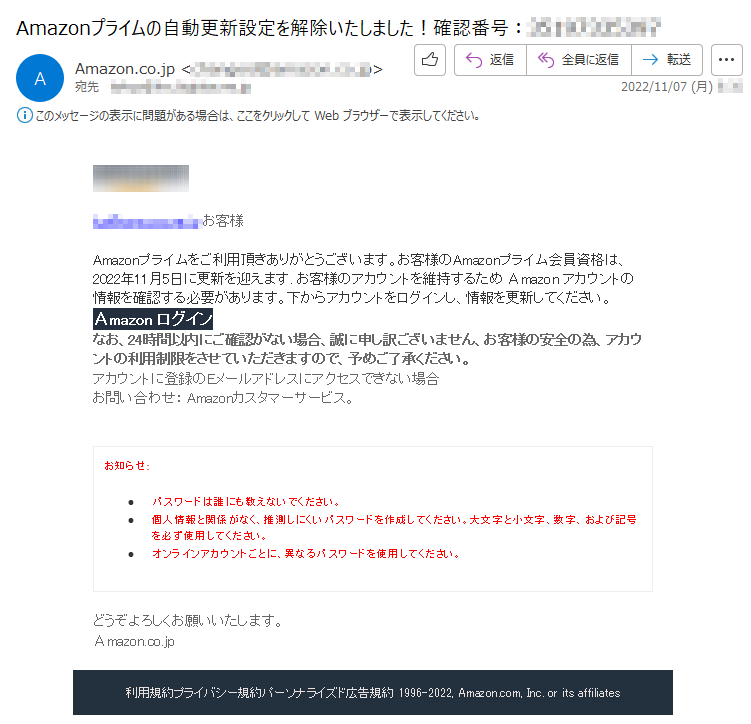Click the 返信 reply arrow icon
Image resolution: width=751 pixels, height=724 pixels.
474,60
